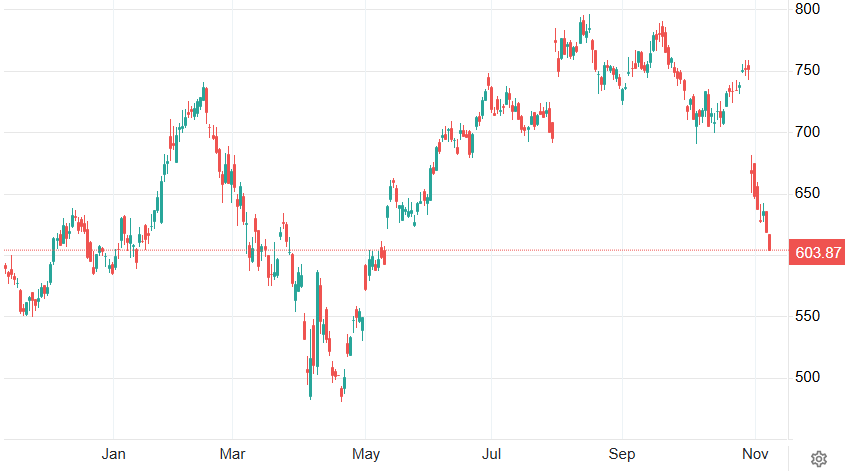Select the 750 price scale label
This screenshot has height=471, width=845.
pos(808,70)
